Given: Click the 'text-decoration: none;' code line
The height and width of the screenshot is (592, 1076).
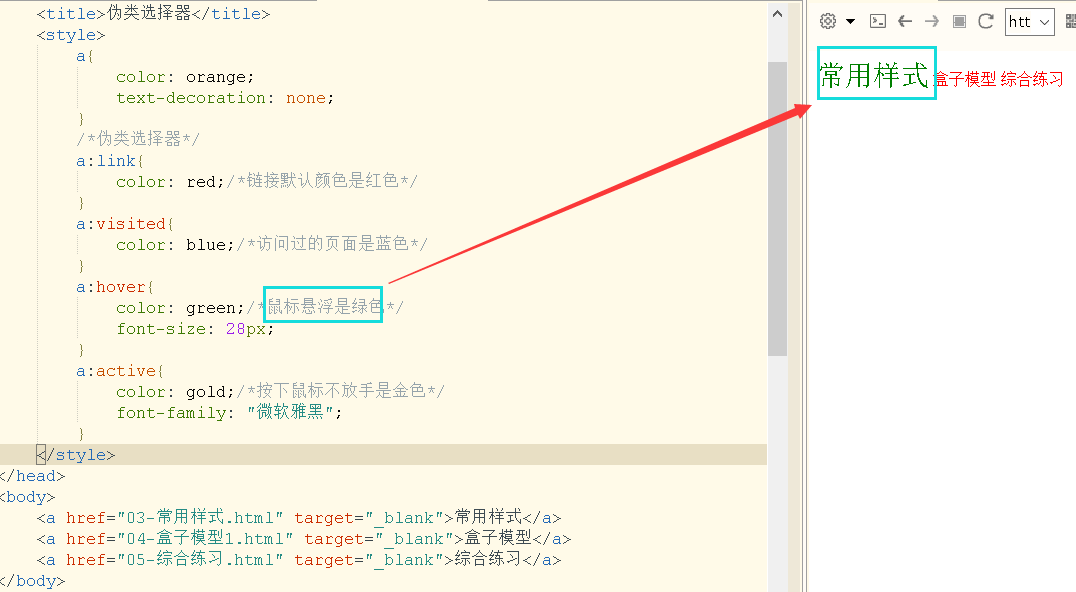Looking at the screenshot, I should 225,98.
